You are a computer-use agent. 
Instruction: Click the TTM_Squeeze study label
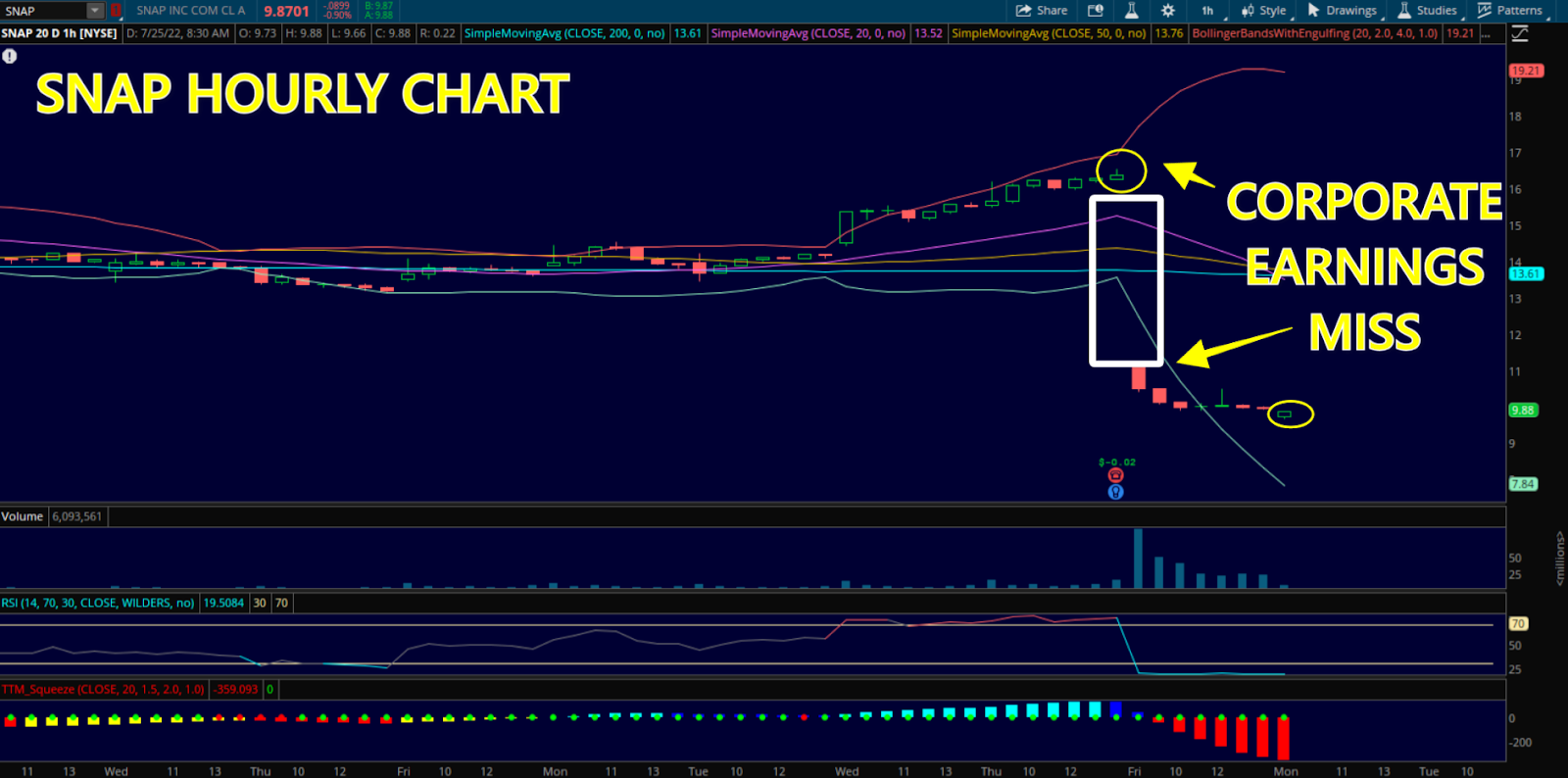point(103,689)
